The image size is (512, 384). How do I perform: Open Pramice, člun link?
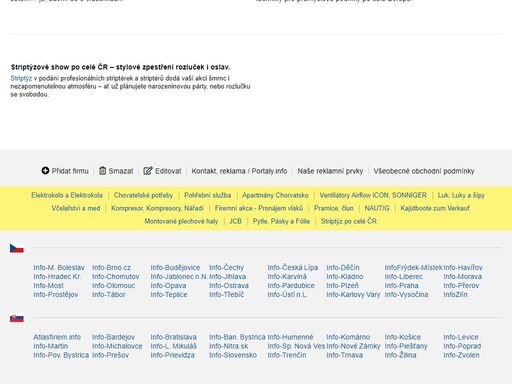click(334, 208)
